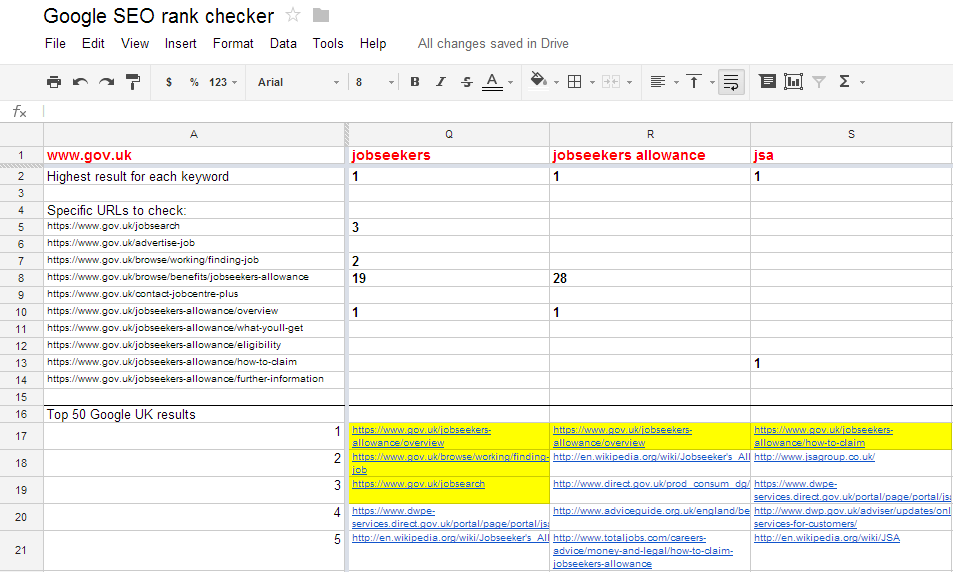Click the functions sigma icon

[x=844, y=81]
